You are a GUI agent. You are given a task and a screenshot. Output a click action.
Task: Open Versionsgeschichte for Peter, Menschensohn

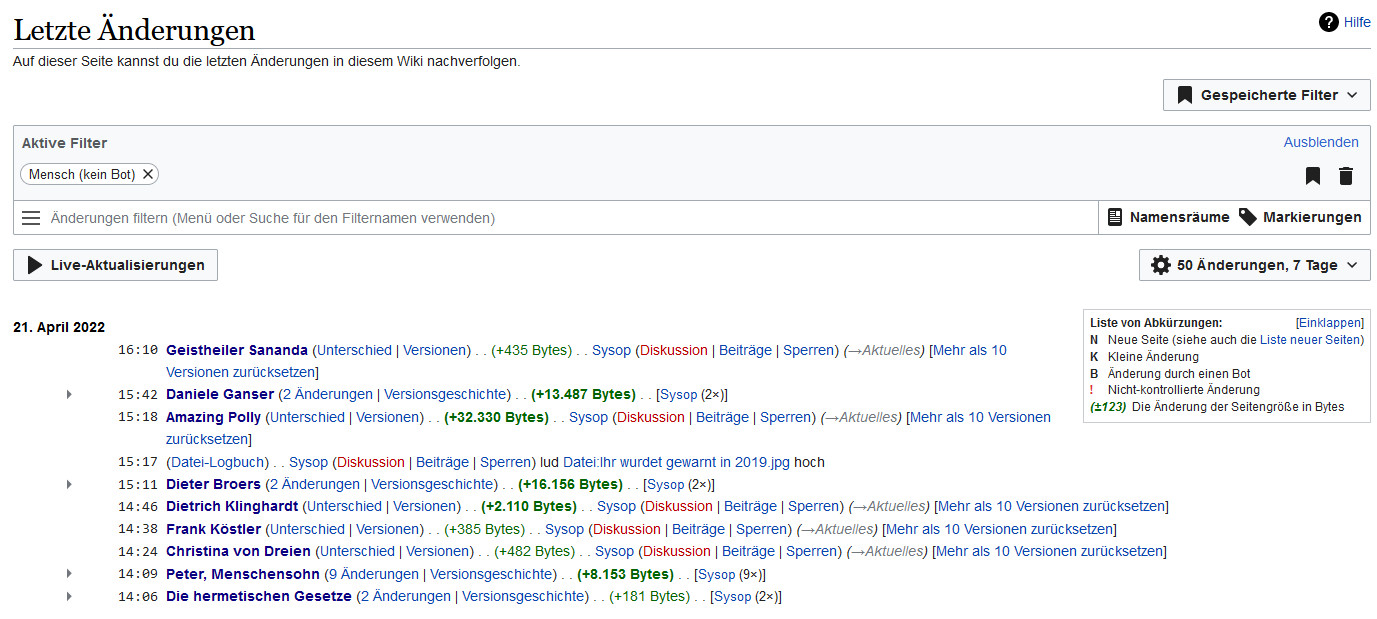[x=492, y=574]
